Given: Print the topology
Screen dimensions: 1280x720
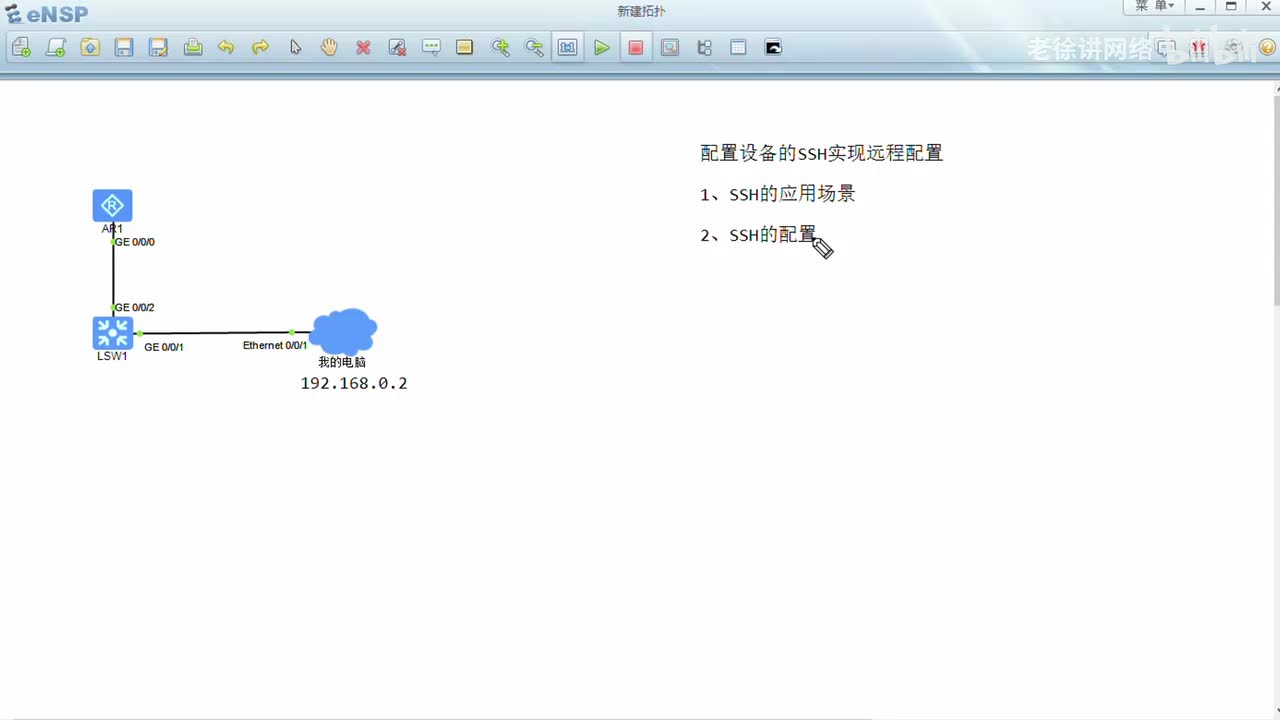Looking at the screenshot, I should 193,47.
